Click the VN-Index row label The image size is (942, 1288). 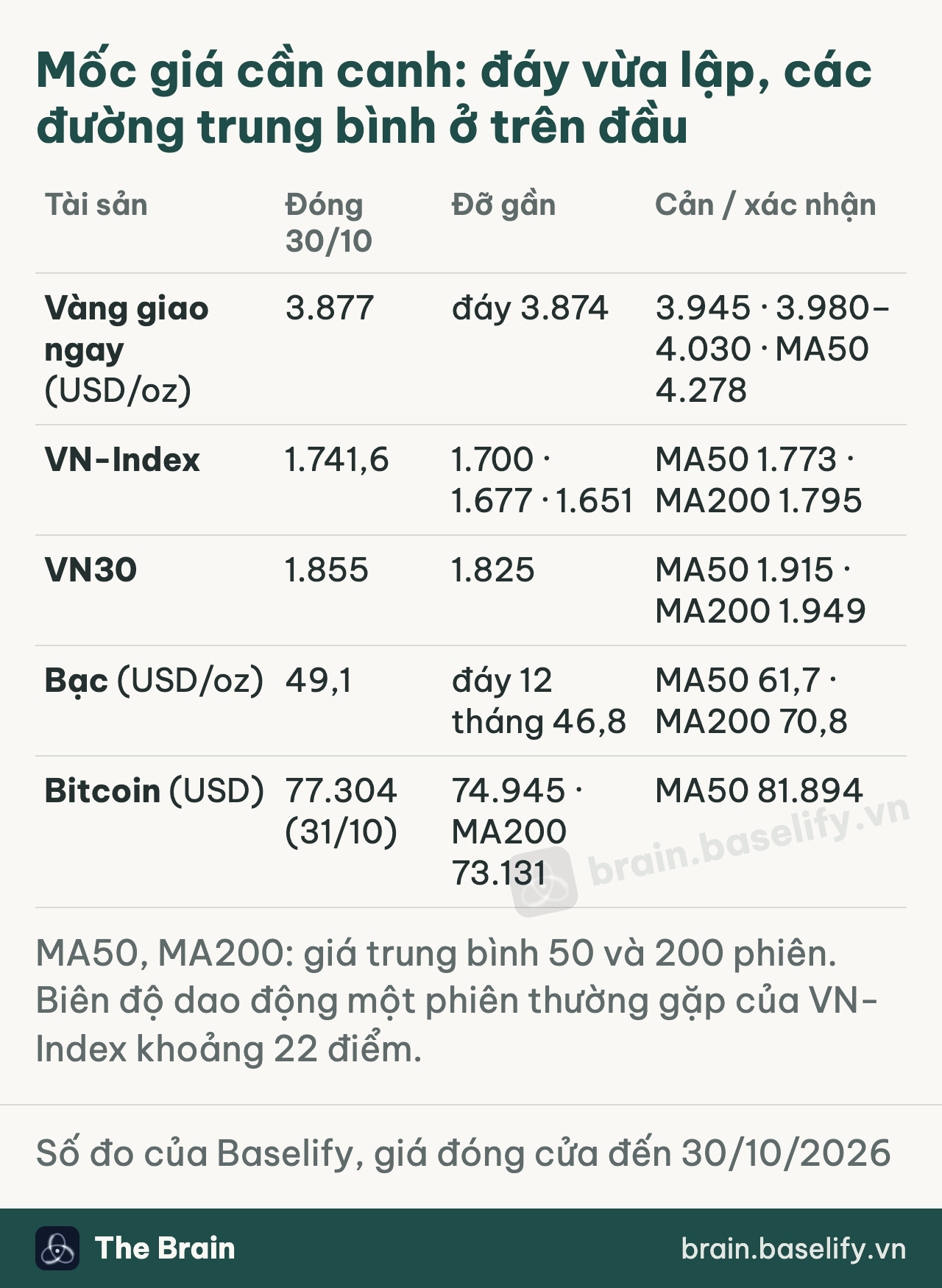[122, 459]
